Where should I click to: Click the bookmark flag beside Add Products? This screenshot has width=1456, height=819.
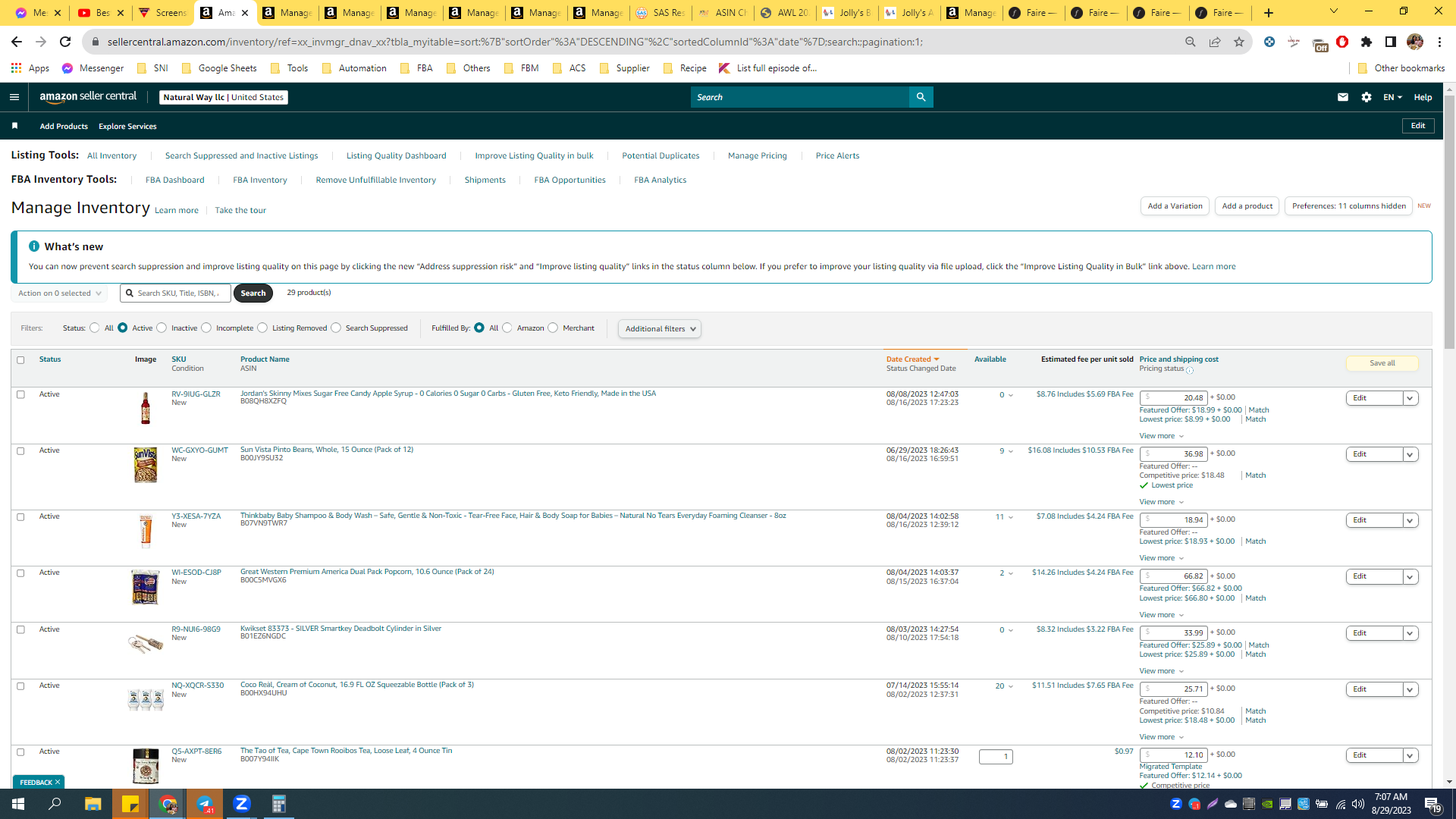[x=14, y=126]
